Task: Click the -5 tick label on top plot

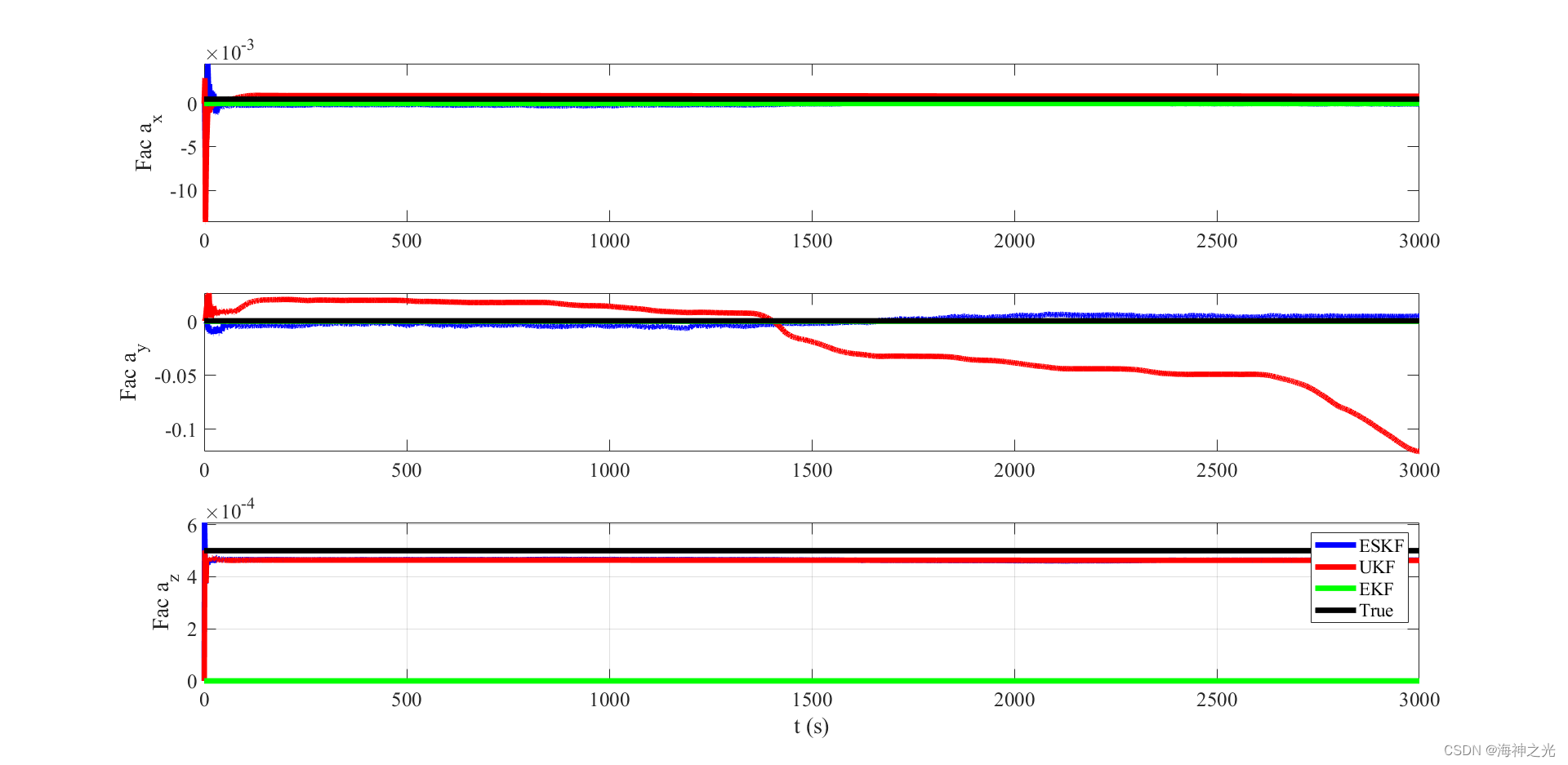Action: [189, 148]
